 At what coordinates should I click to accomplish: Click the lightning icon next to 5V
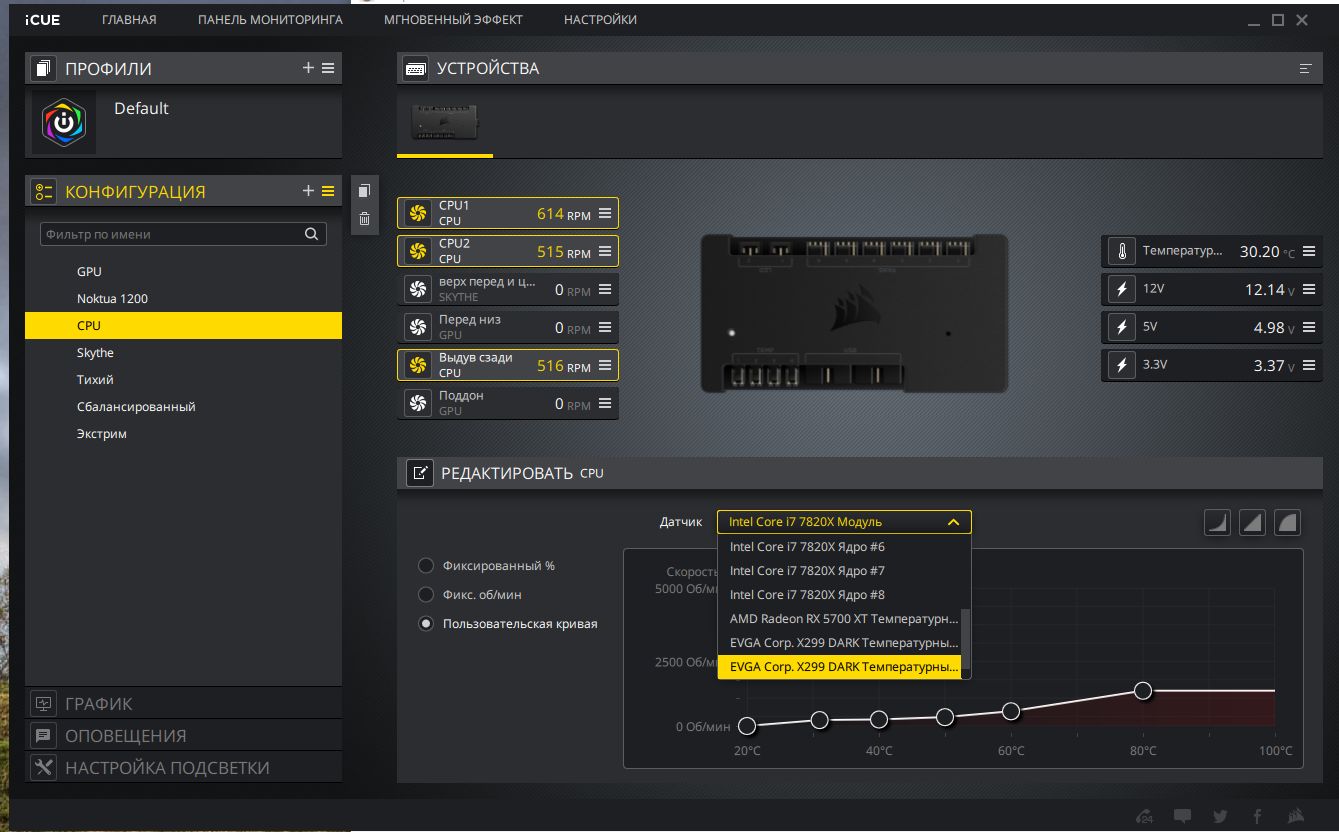pyautogui.click(x=1121, y=327)
